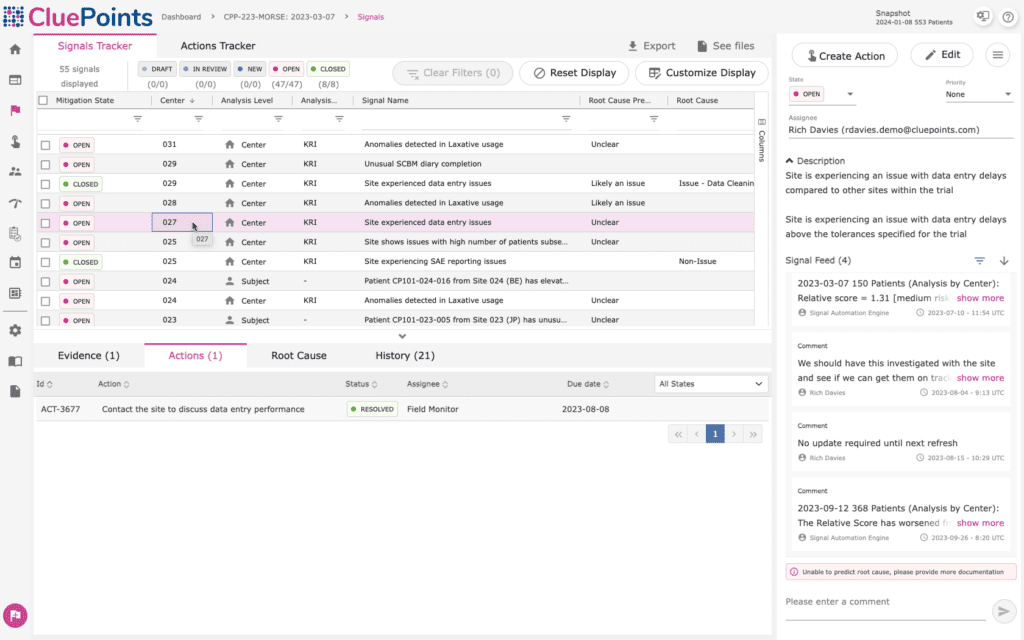Tick the checkbox for highlighted 027 row
The height and width of the screenshot is (640, 1024).
45,223
